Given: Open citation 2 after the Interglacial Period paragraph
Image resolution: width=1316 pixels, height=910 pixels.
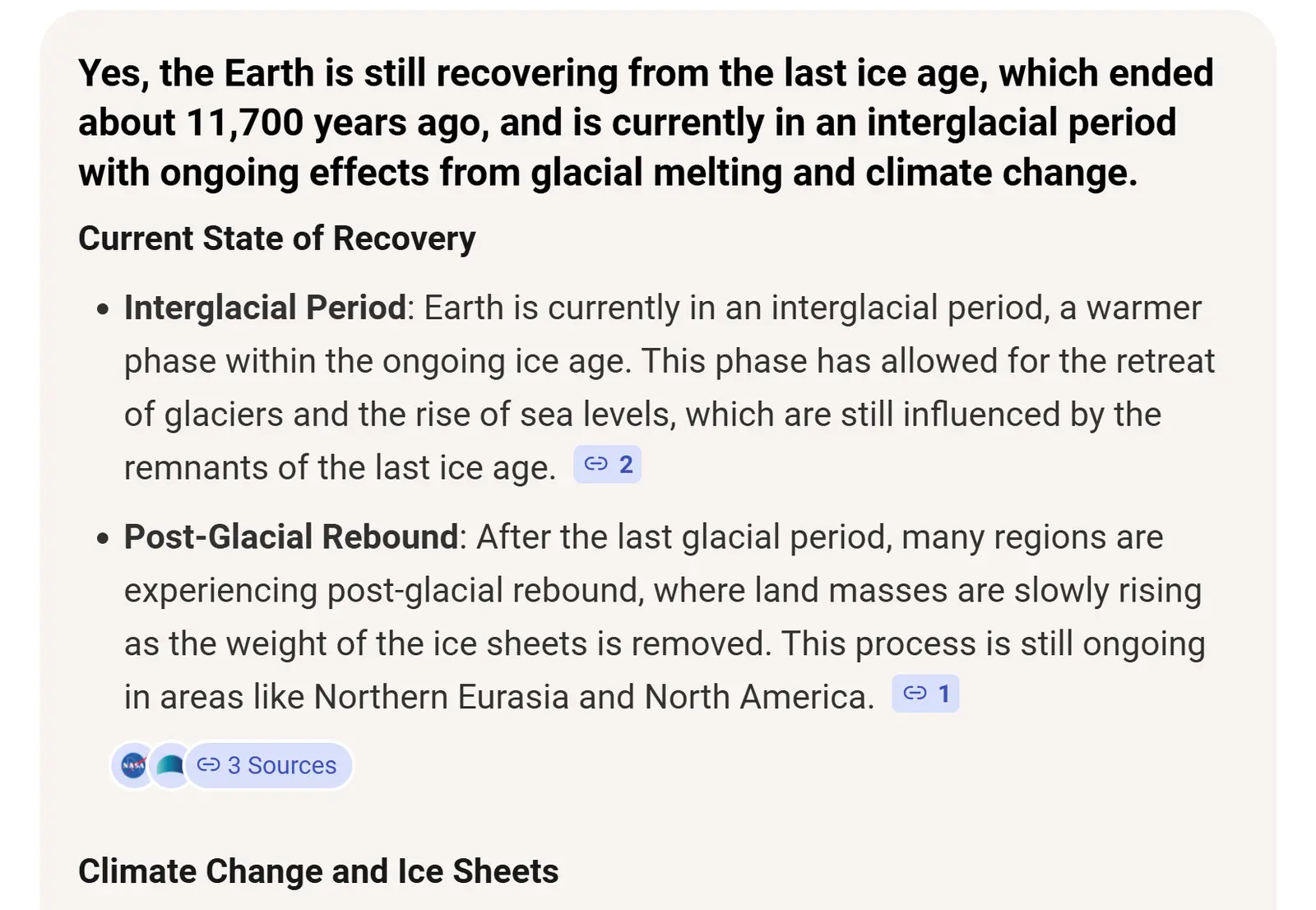Looking at the screenshot, I should coord(608,465).
